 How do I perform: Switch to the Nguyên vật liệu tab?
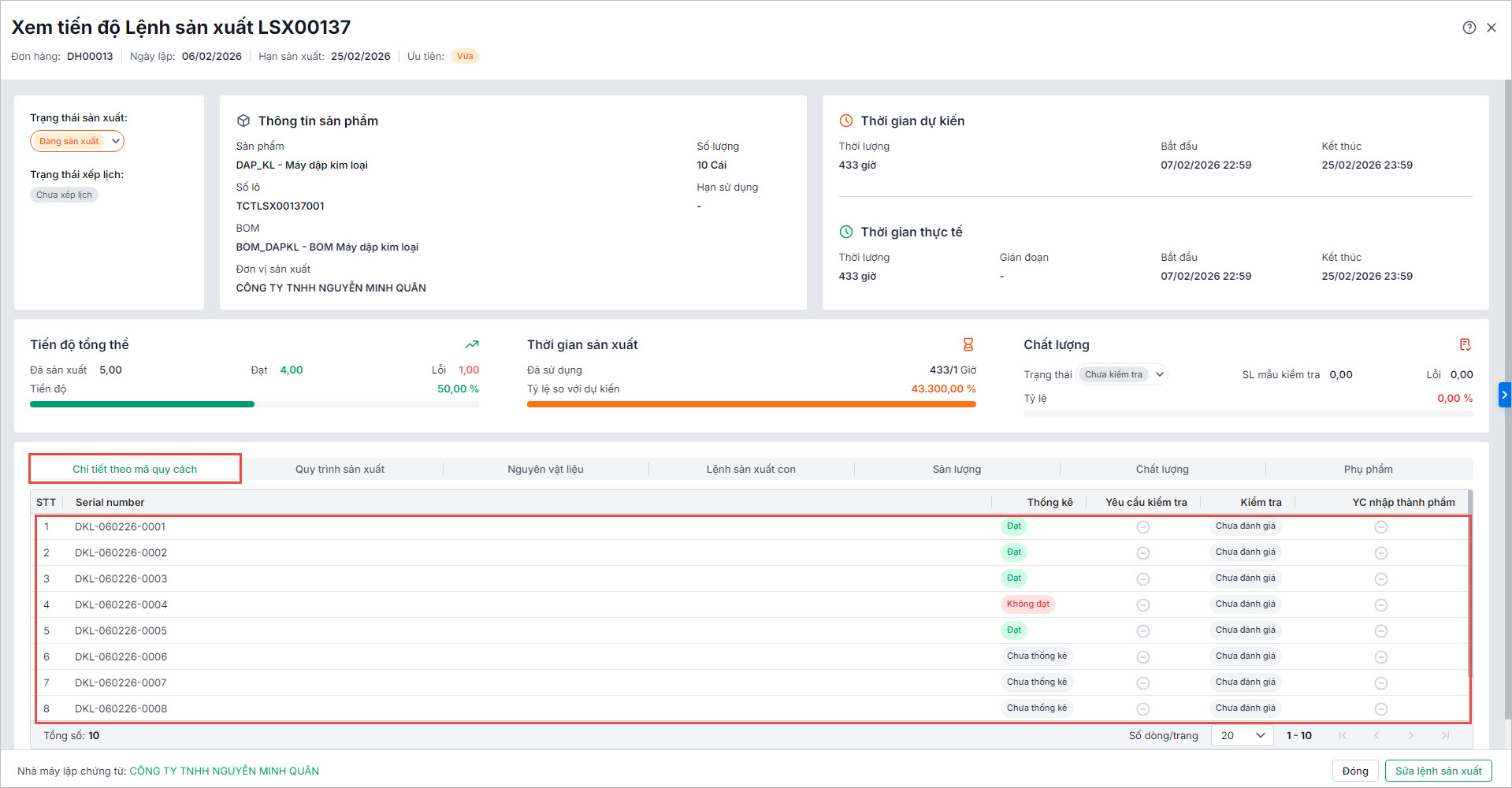(x=545, y=469)
